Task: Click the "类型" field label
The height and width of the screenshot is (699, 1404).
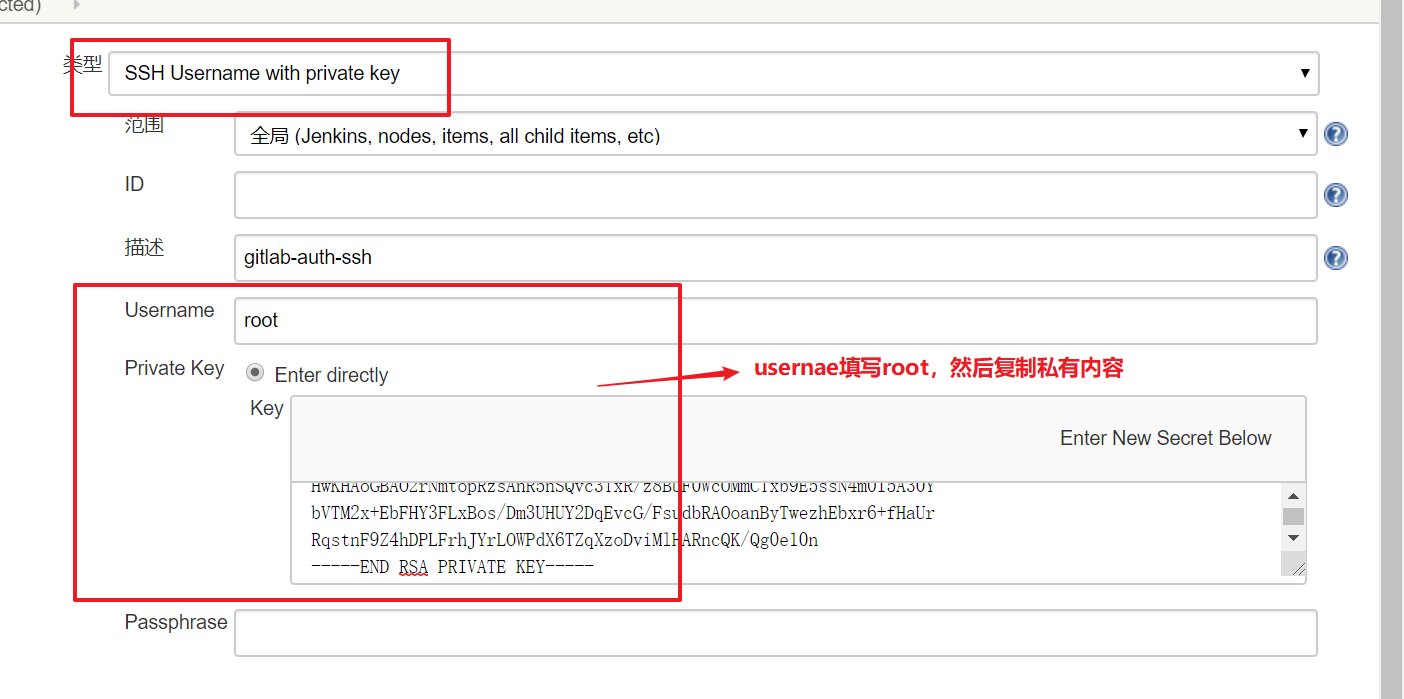Action: click(82, 64)
